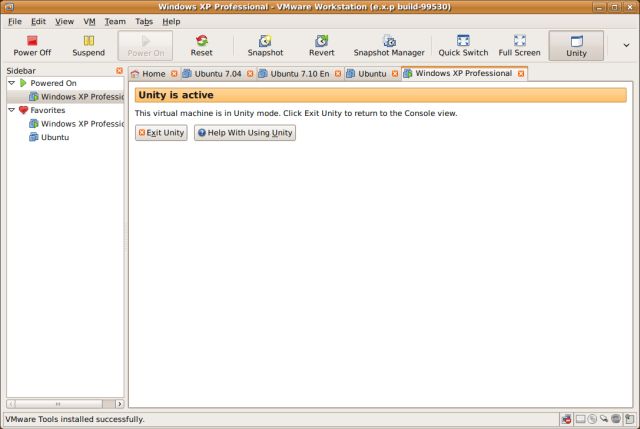Select Windows XP Professional under Favorites

click(76, 124)
